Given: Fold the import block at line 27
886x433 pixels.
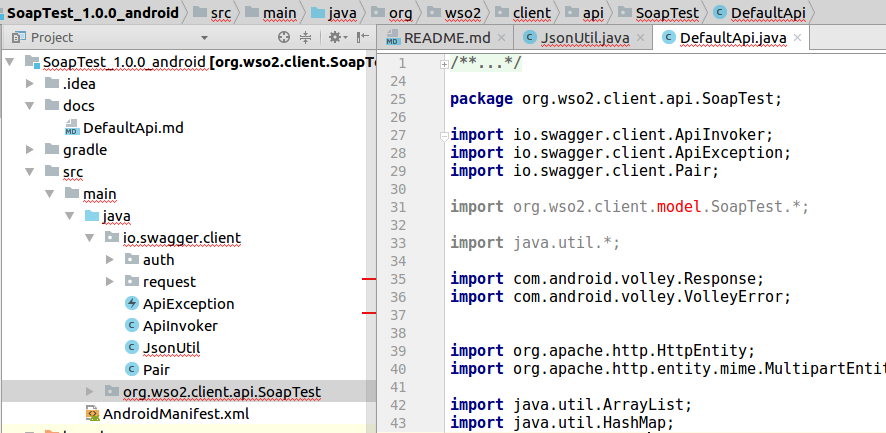Looking at the screenshot, I should [x=444, y=136].
